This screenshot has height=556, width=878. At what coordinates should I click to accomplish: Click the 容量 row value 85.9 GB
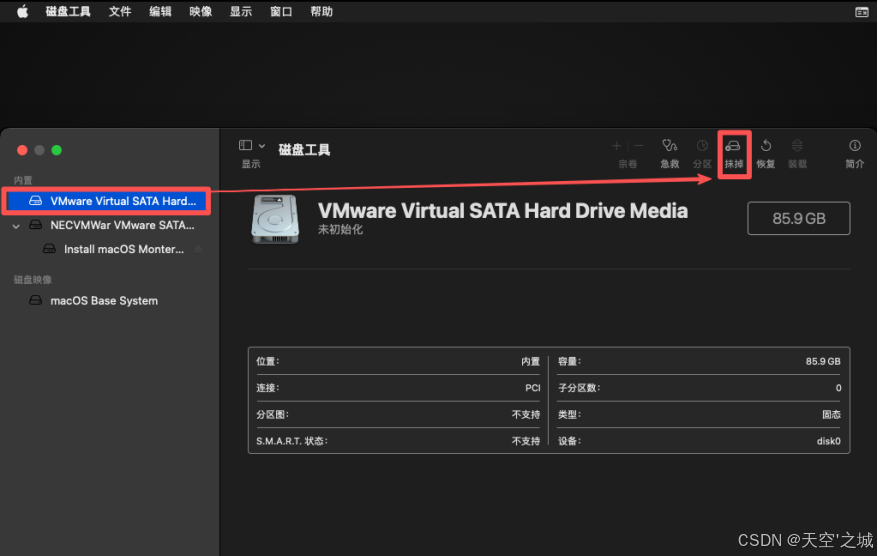click(823, 361)
